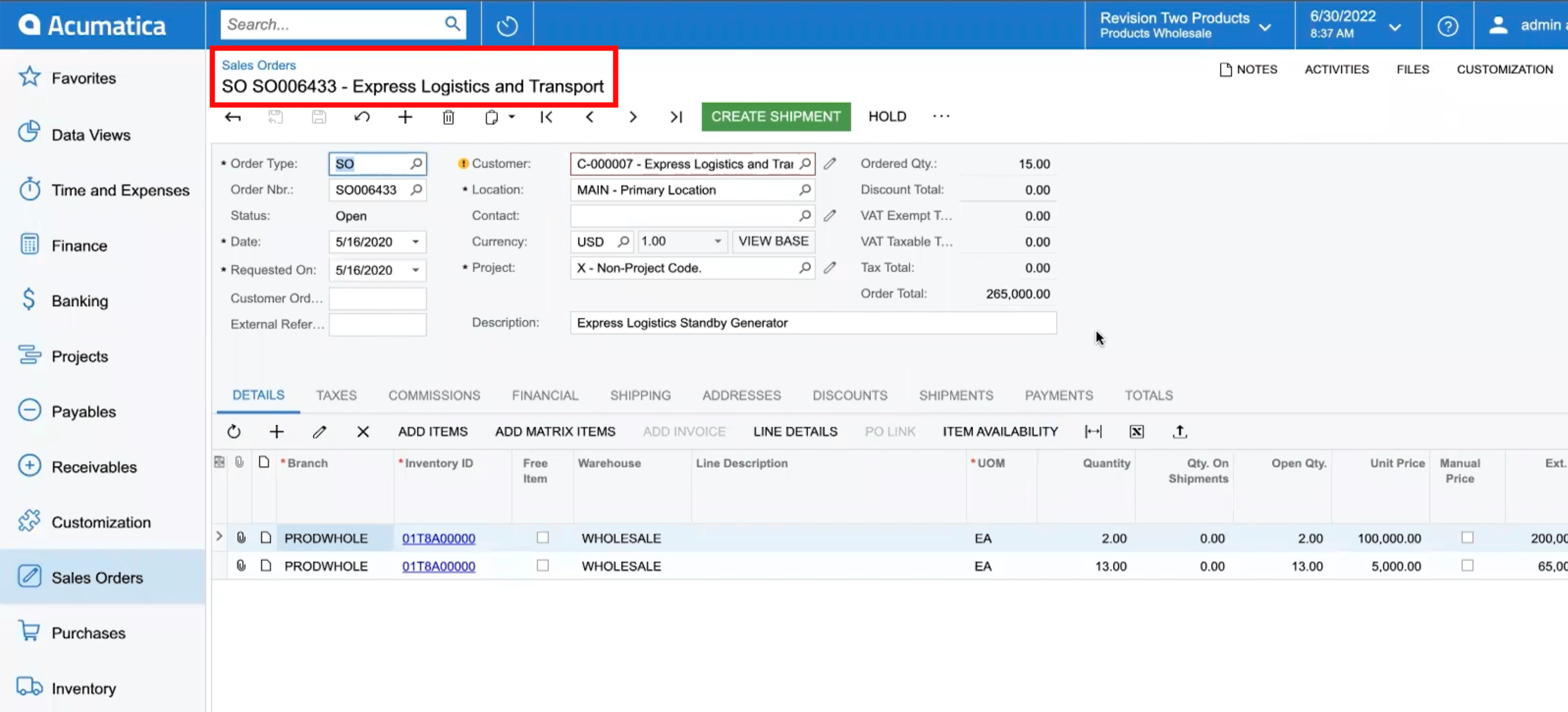Go to the last record

point(676,117)
